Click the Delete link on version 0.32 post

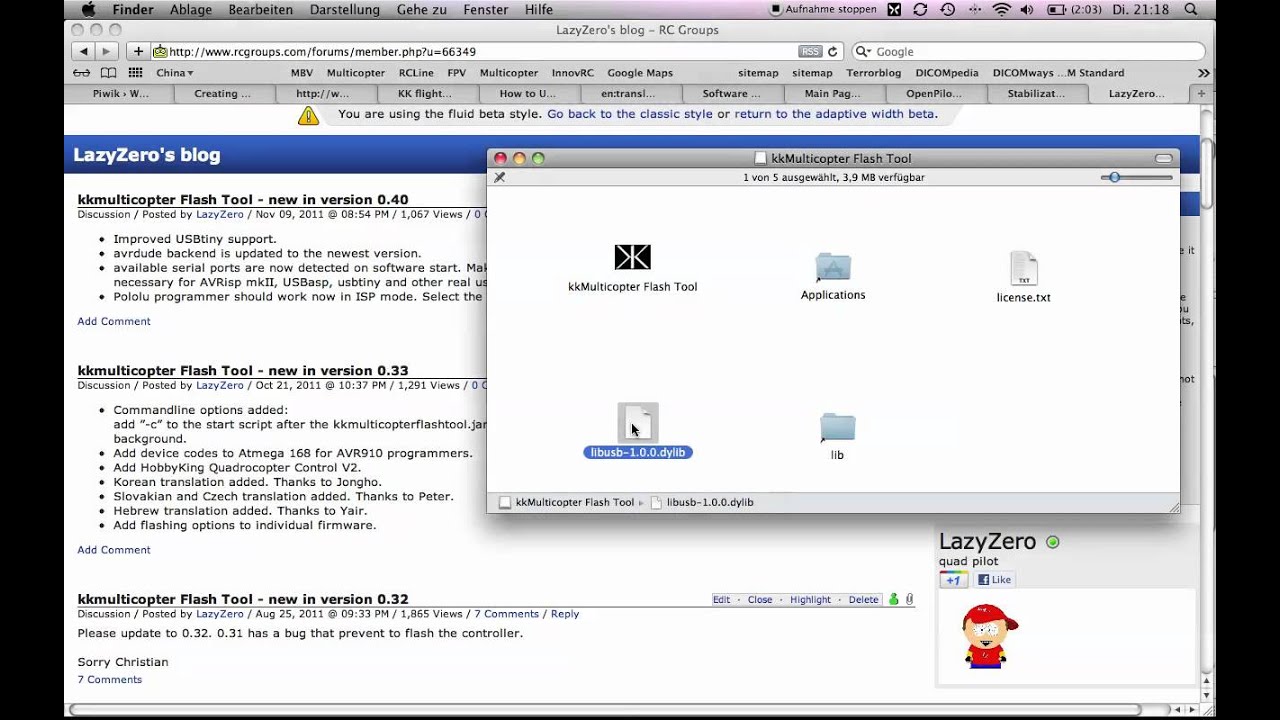pyautogui.click(x=863, y=600)
